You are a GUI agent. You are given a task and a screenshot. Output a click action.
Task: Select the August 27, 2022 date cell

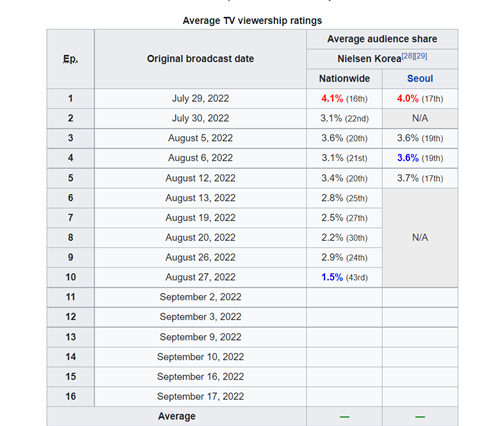[x=200, y=277]
